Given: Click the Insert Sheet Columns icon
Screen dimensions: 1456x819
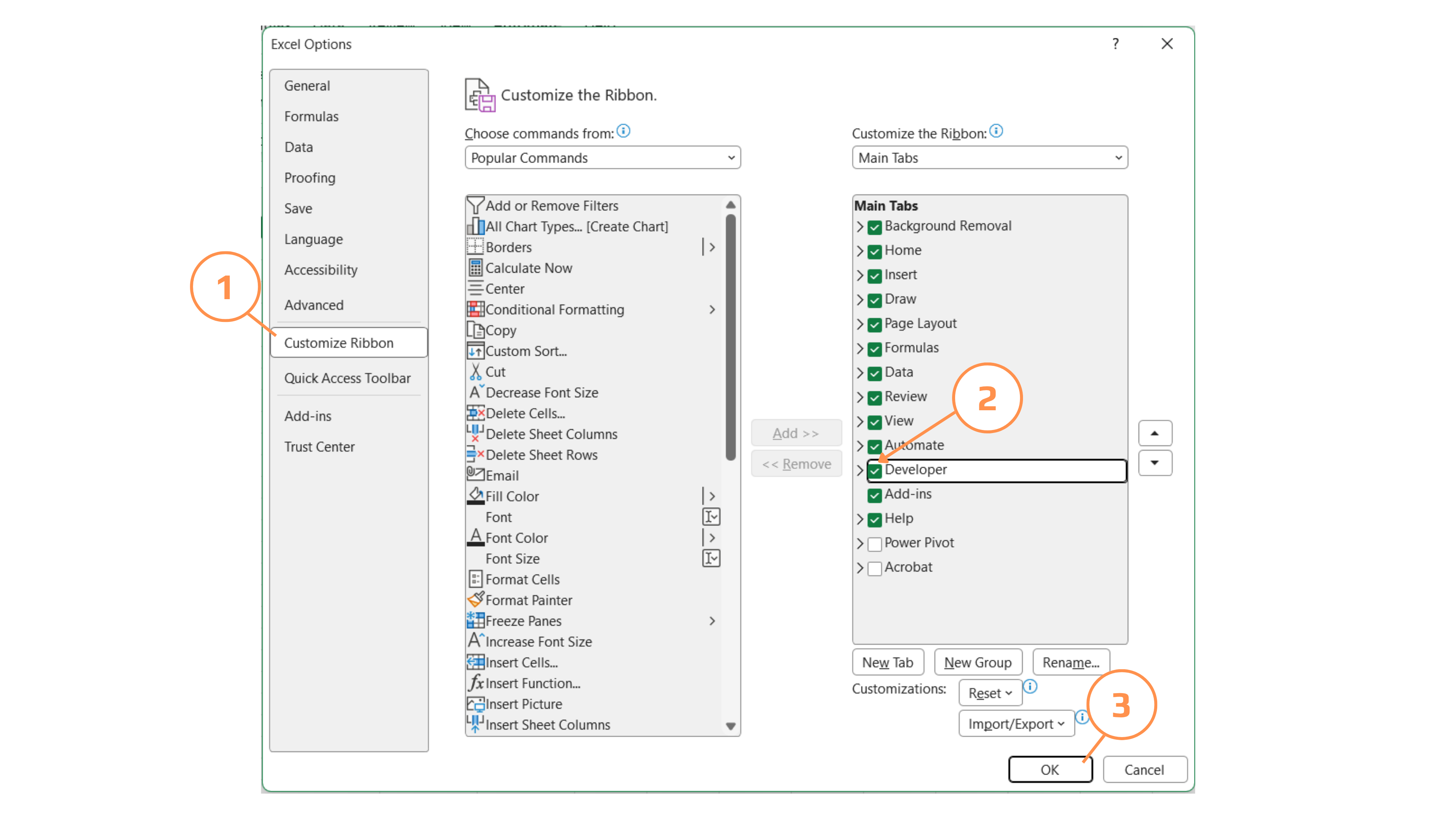Looking at the screenshot, I should (x=475, y=724).
